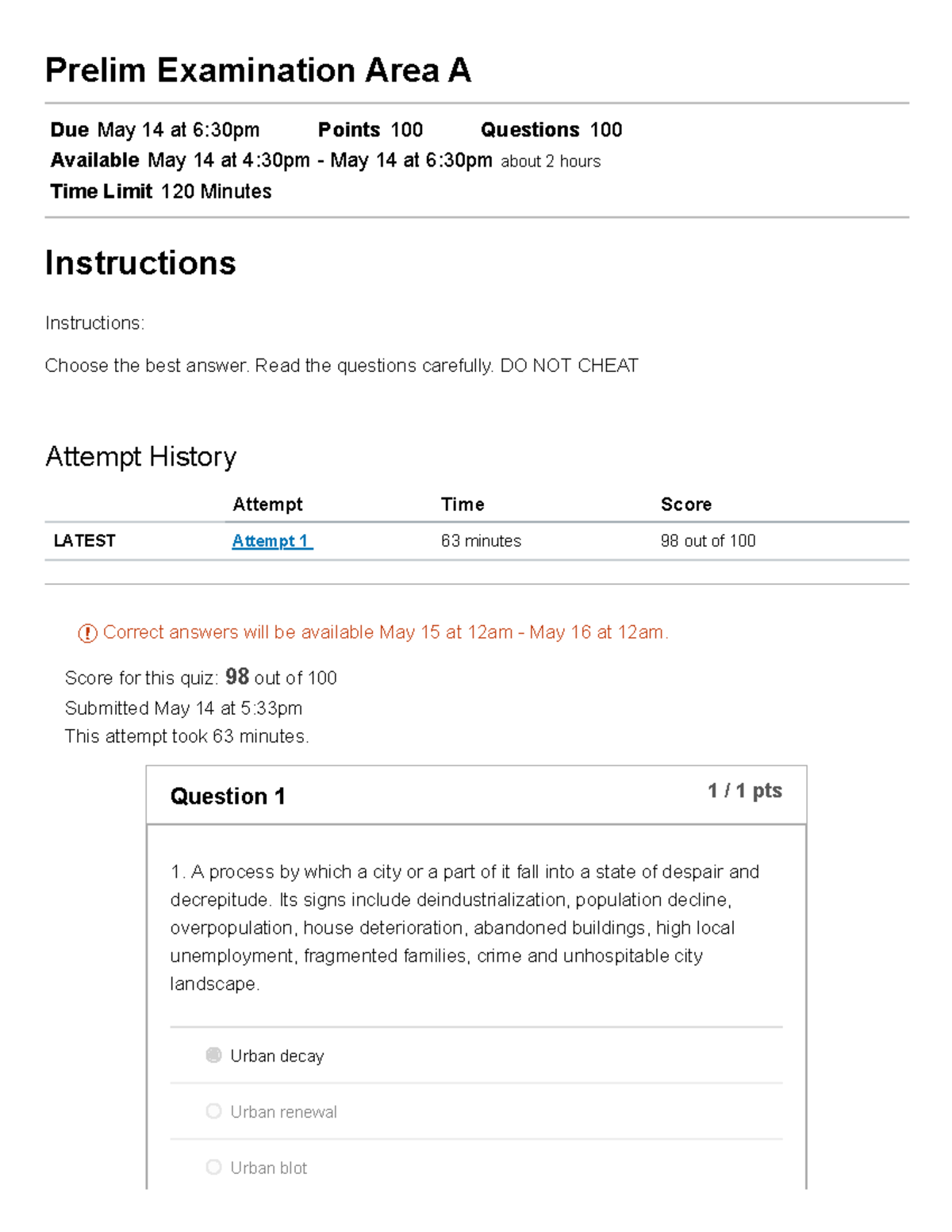Select the Urban decay radio button
952x1232 pixels.
click(x=213, y=1055)
